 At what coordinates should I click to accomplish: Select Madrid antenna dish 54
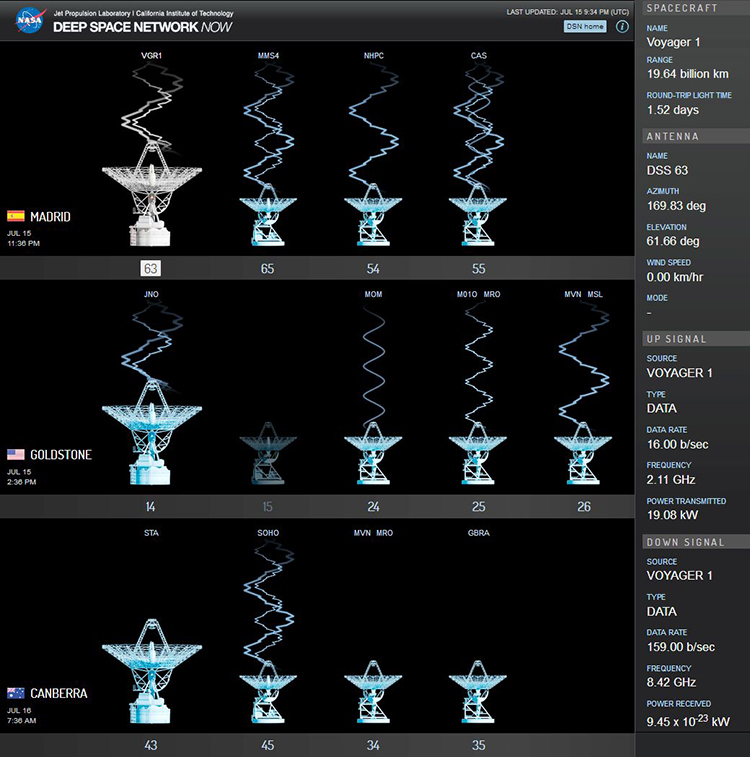tap(373, 215)
